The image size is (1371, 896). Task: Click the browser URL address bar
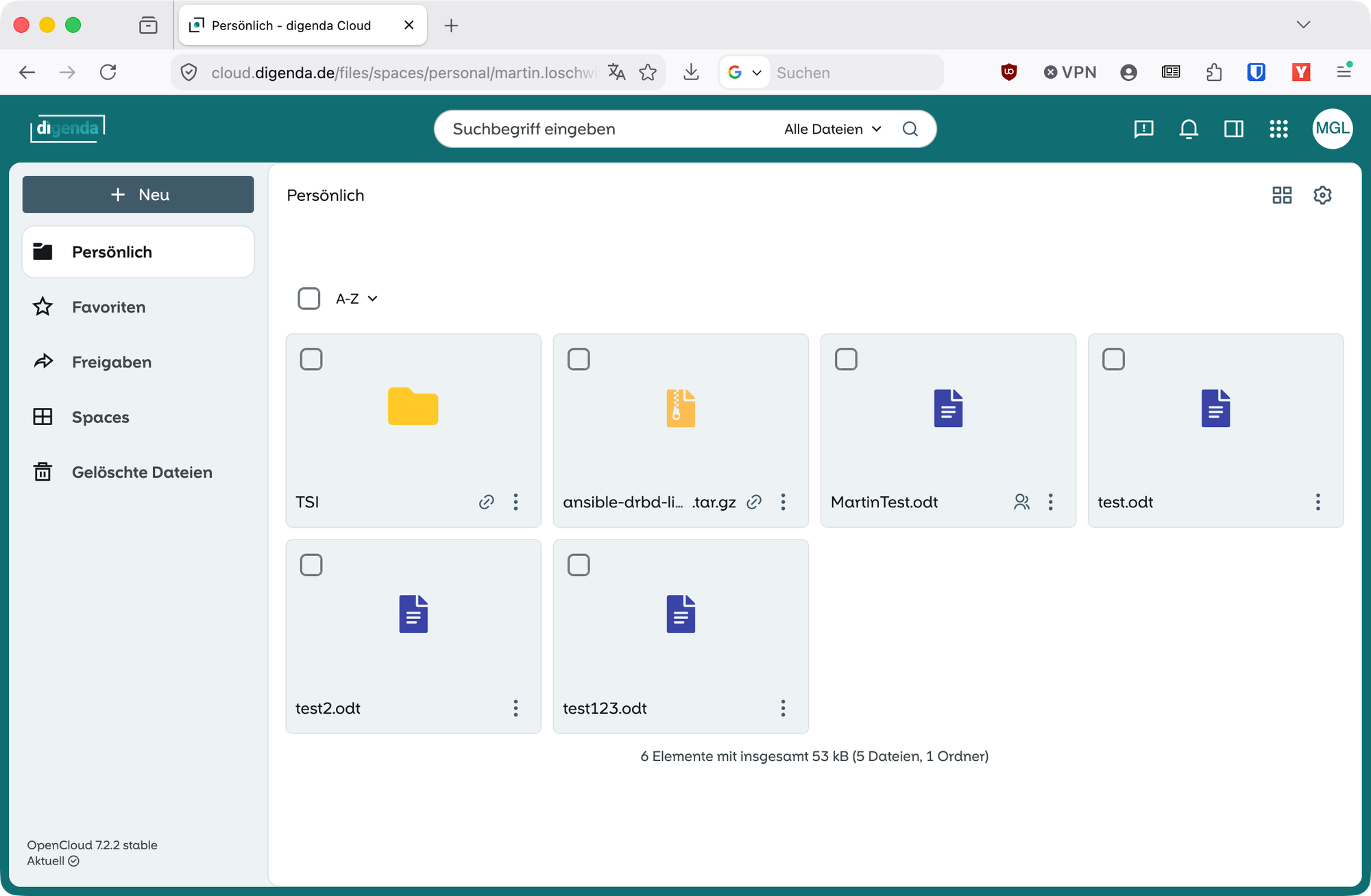(x=404, y=72)
